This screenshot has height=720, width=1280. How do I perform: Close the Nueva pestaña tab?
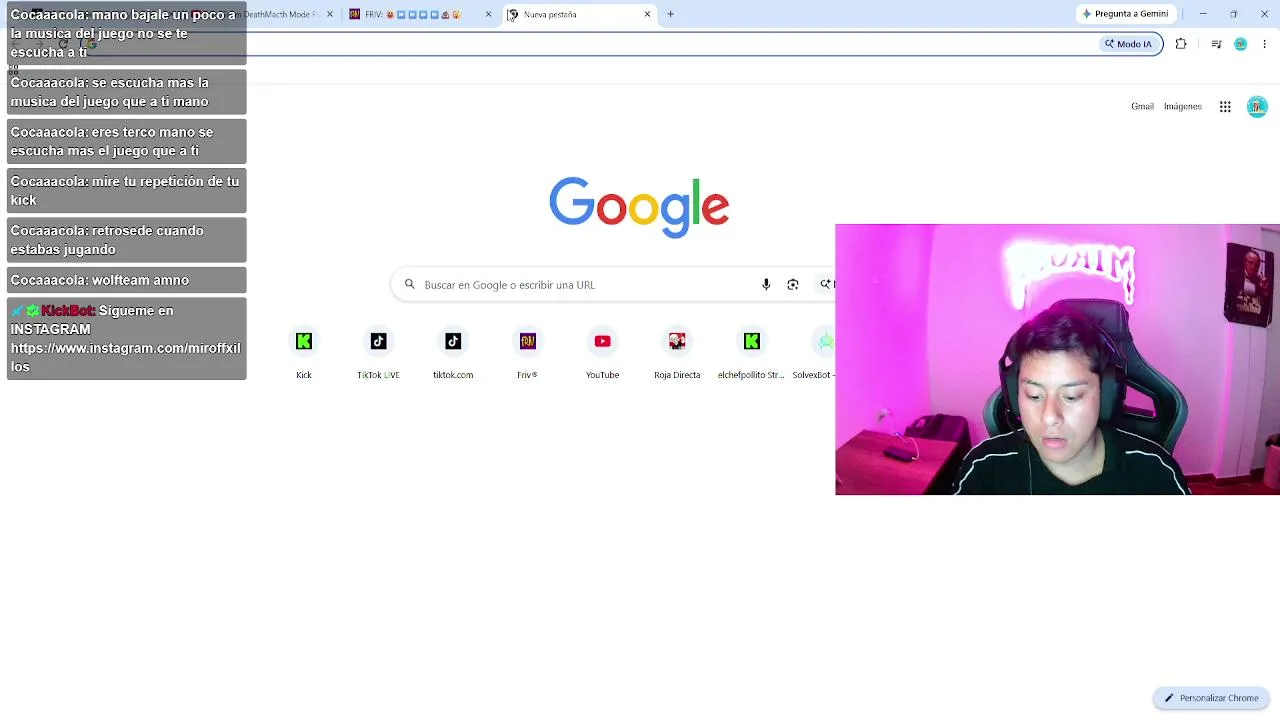[647, 14]
